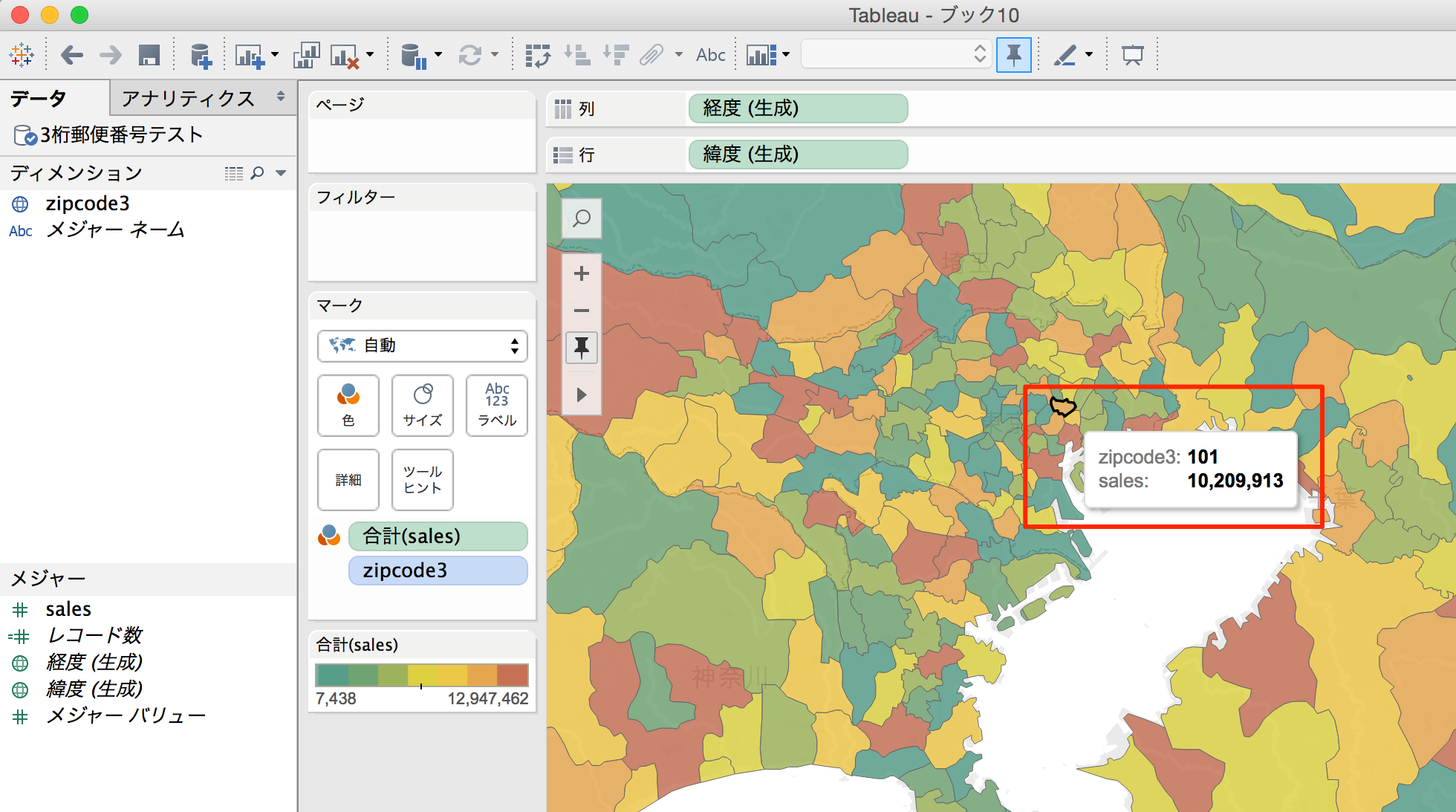The width and height of the screenshot is (1456, 812).
Task: Zoom in on the map
Action: (582, 272)
